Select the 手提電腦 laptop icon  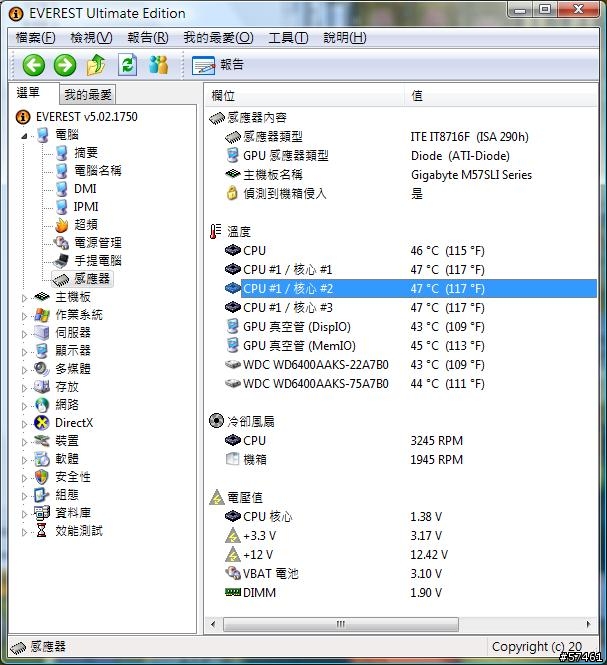coord(61,261)
